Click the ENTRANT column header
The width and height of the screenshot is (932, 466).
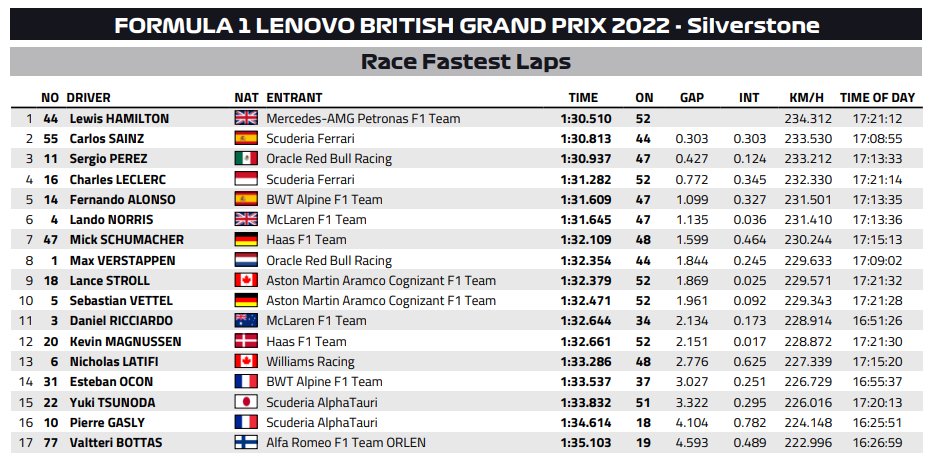[x=294, y=97]
